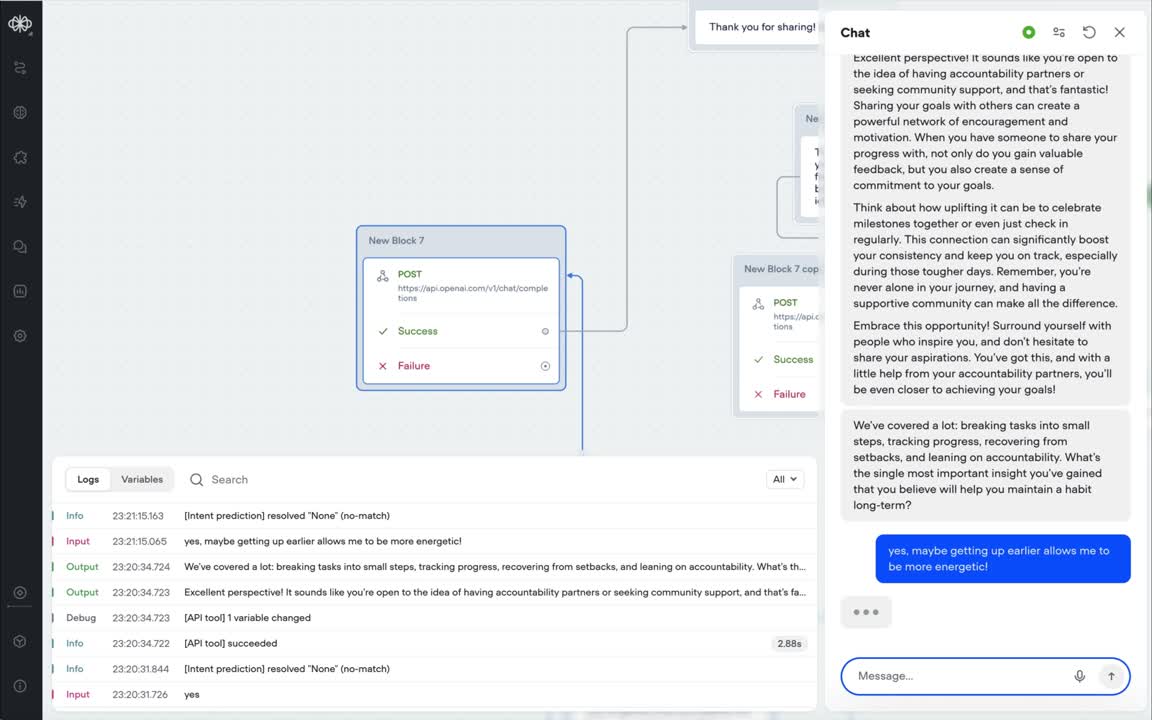Click Success checkmark in New Block 7 copy
The image size is (1152, 720).
(758, 360)
